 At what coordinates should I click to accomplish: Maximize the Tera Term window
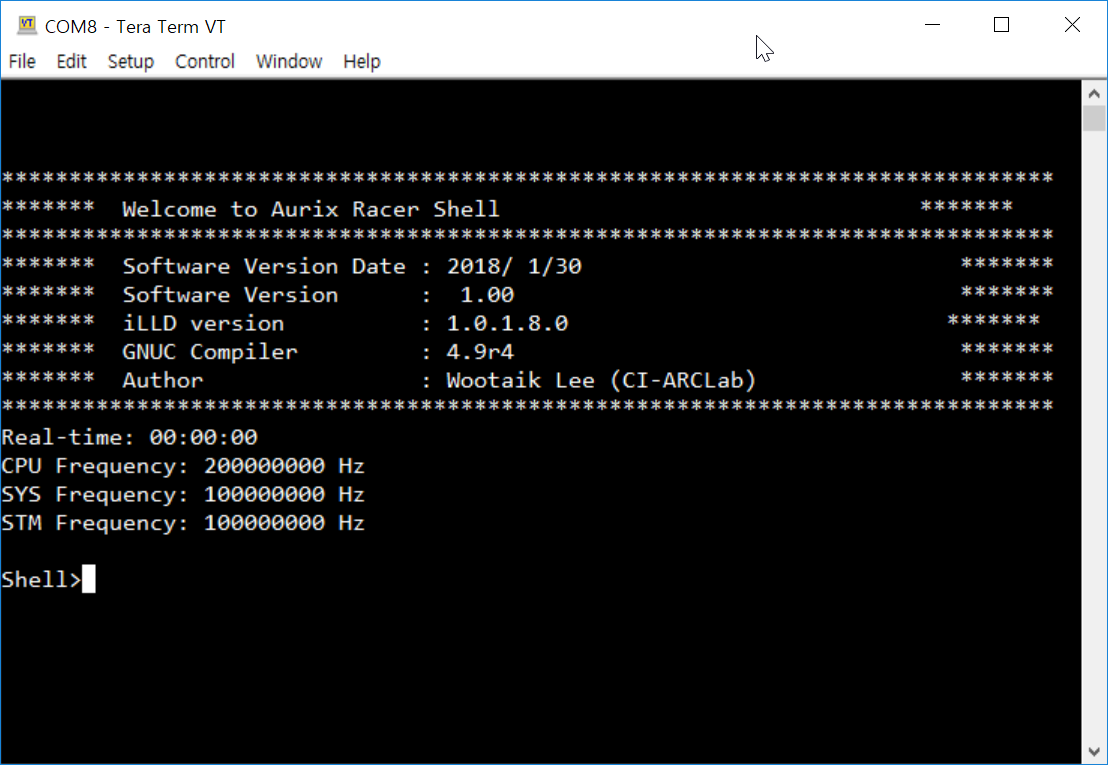click(x=1001, y=25)
